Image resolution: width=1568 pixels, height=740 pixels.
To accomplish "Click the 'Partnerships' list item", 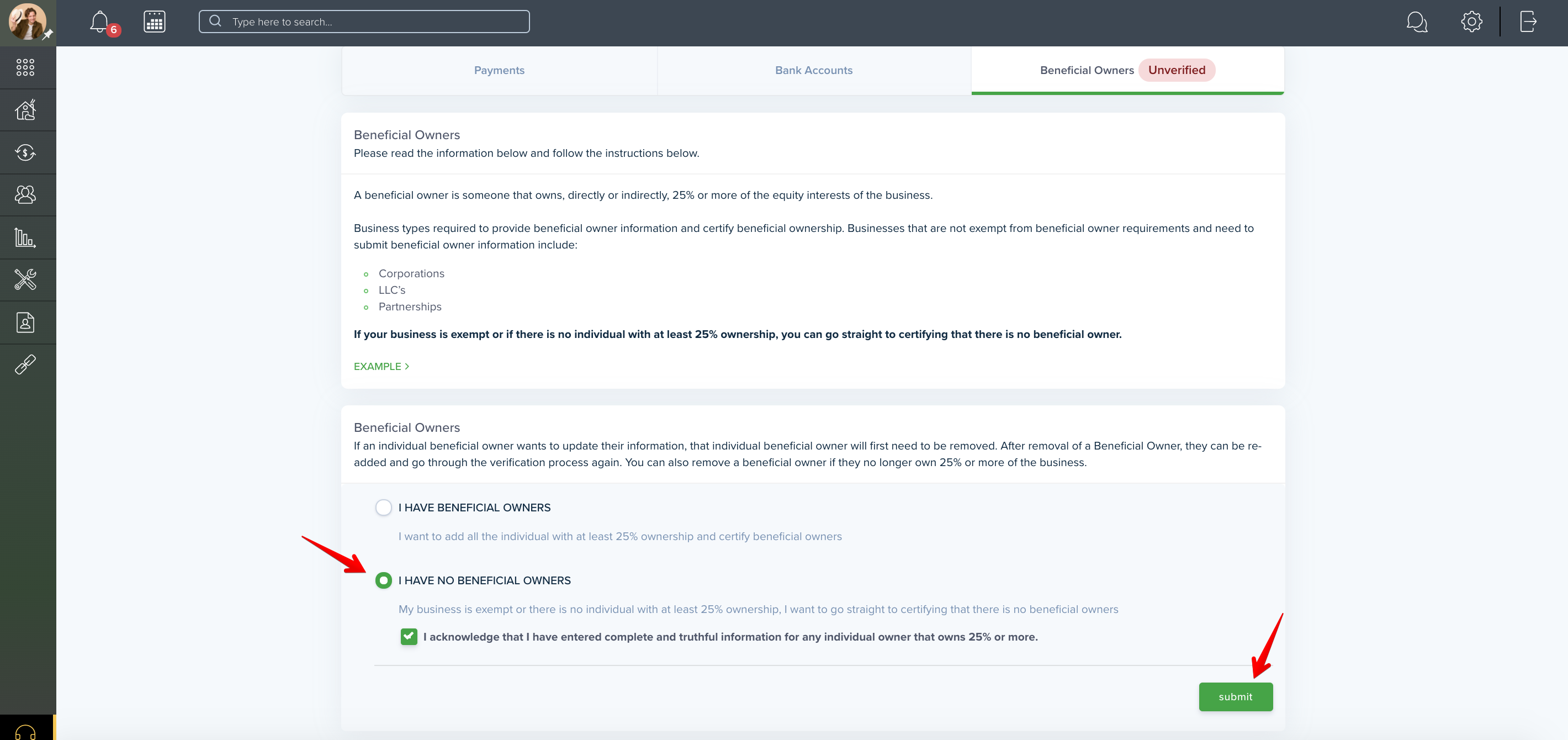I will coord(410,306).
